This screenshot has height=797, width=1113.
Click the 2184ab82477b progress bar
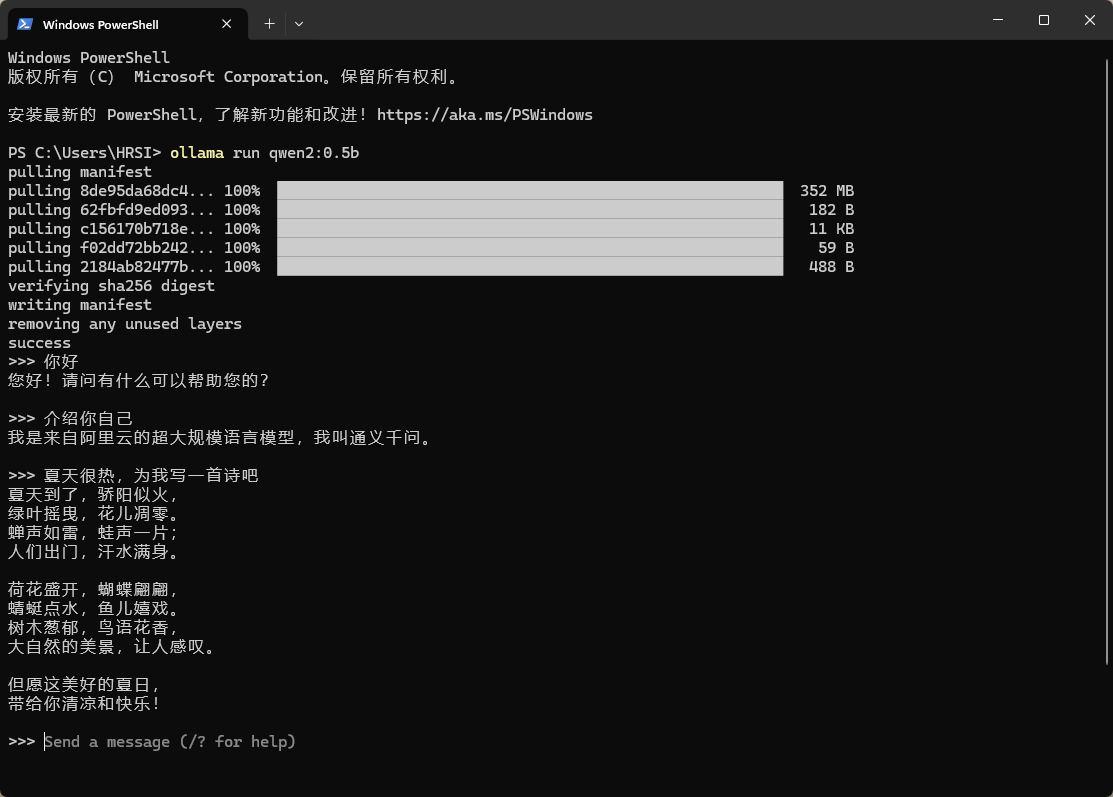click(530, 266)
